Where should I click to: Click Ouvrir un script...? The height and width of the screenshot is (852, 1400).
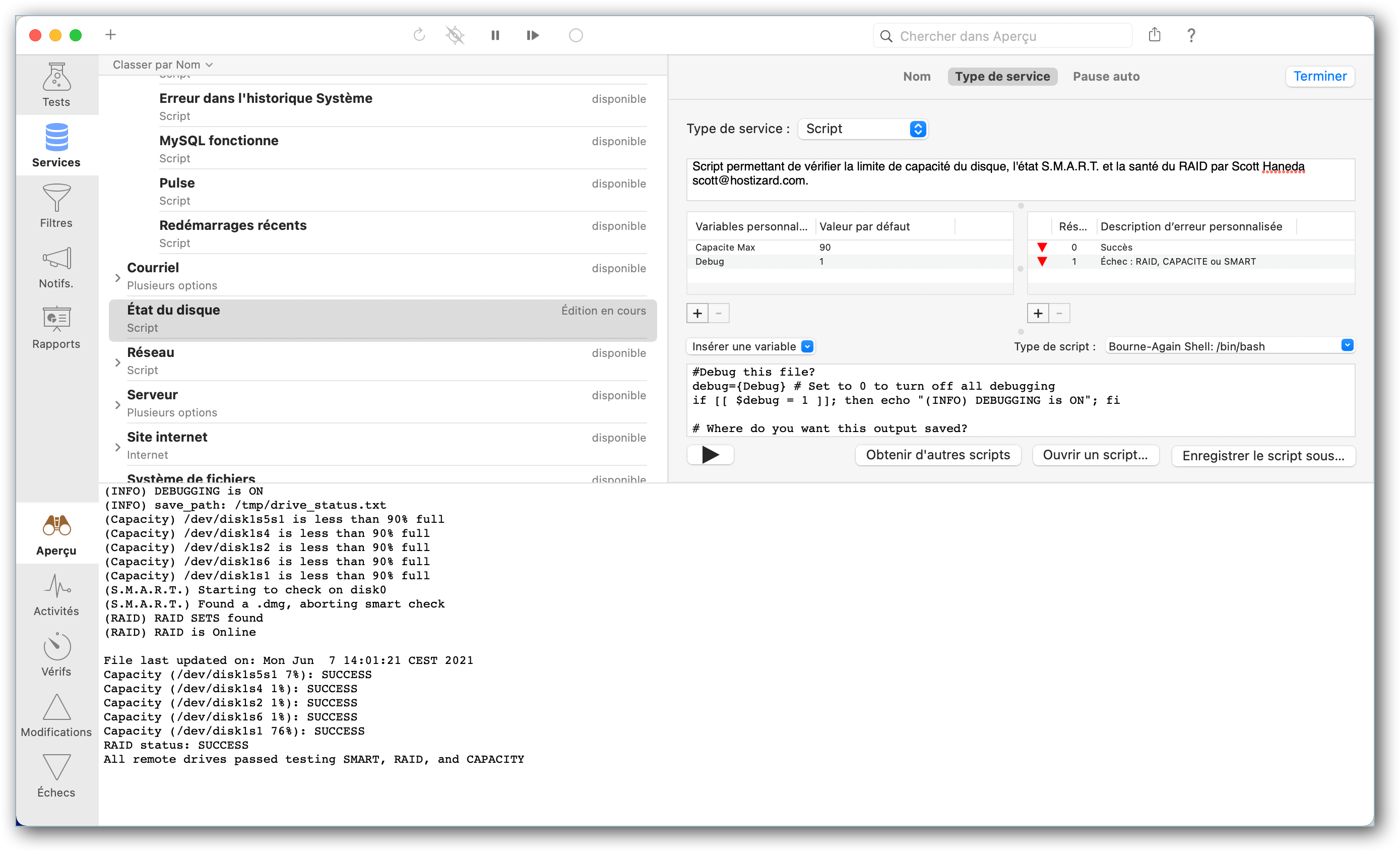point(1095,455)
